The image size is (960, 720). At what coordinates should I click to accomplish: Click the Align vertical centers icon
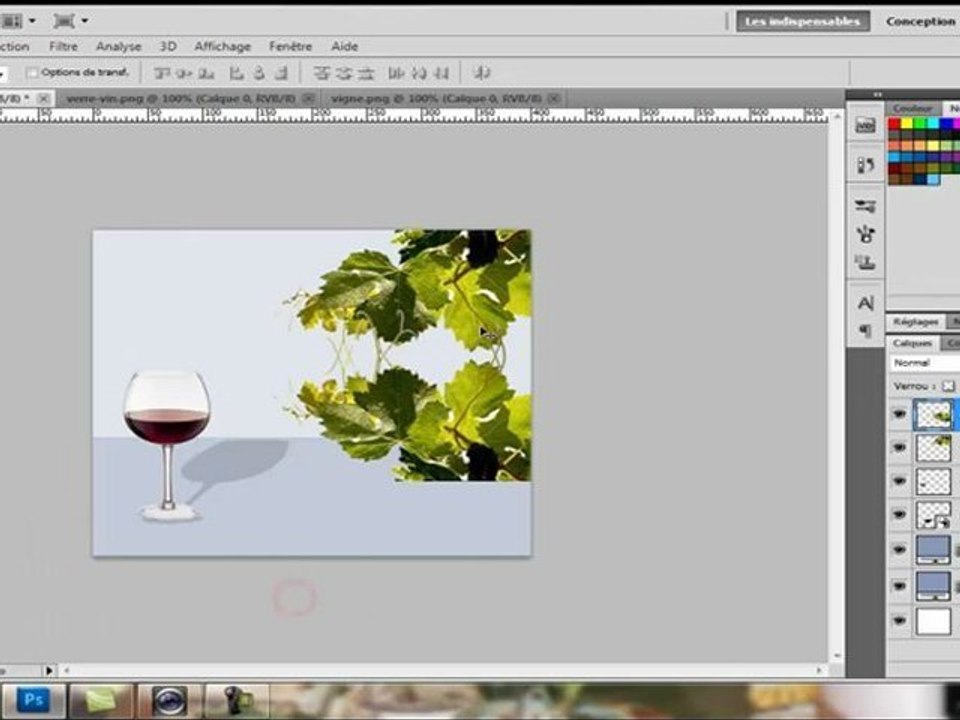tap(184, 73)
